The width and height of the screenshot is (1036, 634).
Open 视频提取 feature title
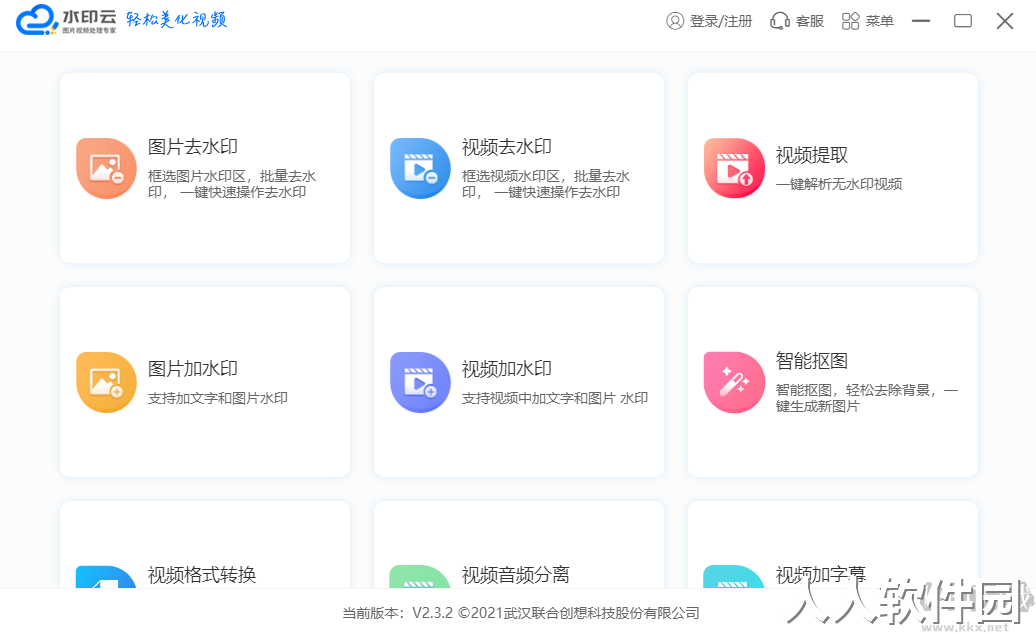[x=811, y=155]
